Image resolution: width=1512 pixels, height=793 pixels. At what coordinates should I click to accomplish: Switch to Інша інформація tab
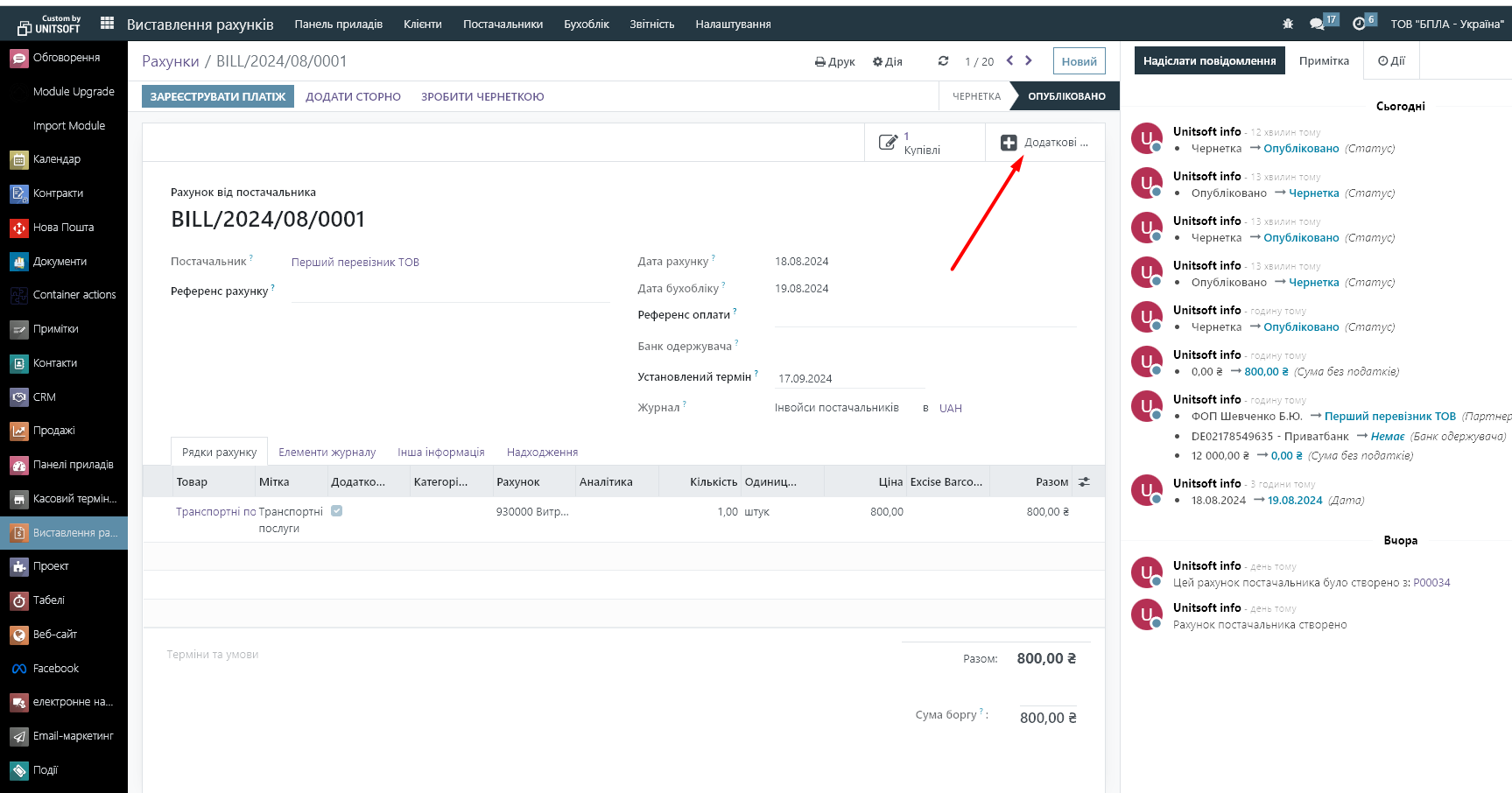tap(440, 453)
